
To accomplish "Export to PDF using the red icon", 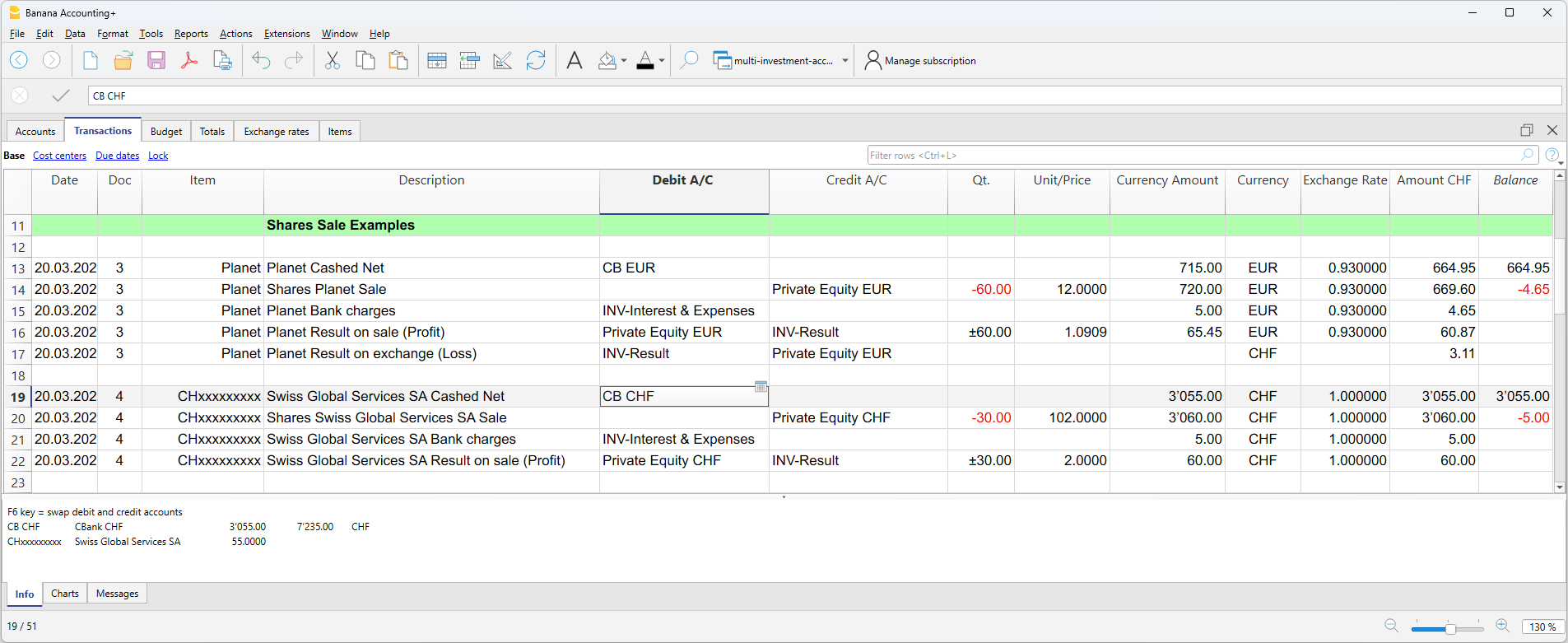I will [189, 60].
